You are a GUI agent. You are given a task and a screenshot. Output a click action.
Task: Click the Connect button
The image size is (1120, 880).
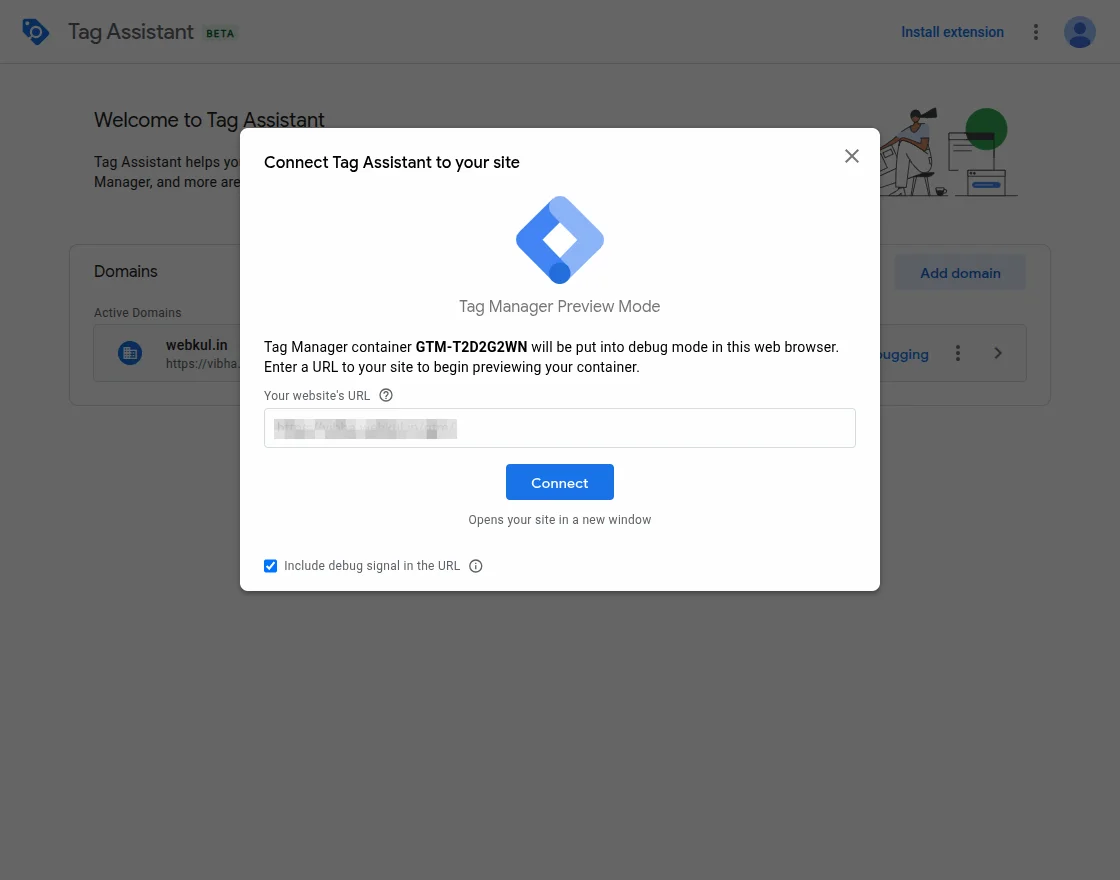(559, 482)
